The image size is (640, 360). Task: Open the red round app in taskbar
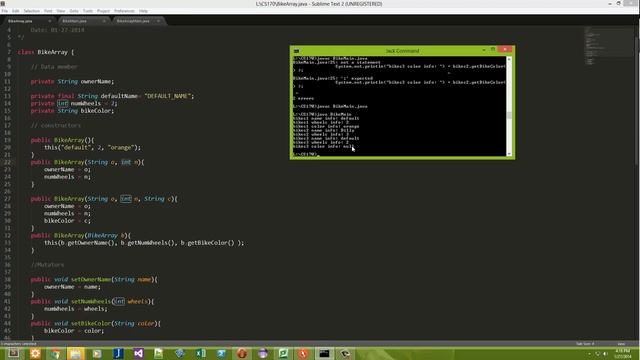coord(242,353)
